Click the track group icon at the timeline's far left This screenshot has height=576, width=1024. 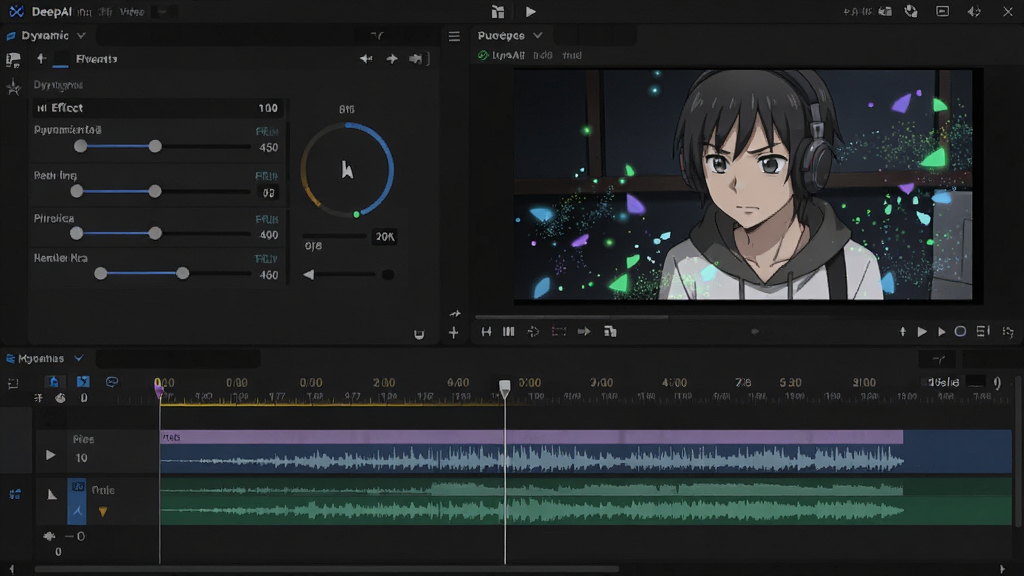[14, 494]
